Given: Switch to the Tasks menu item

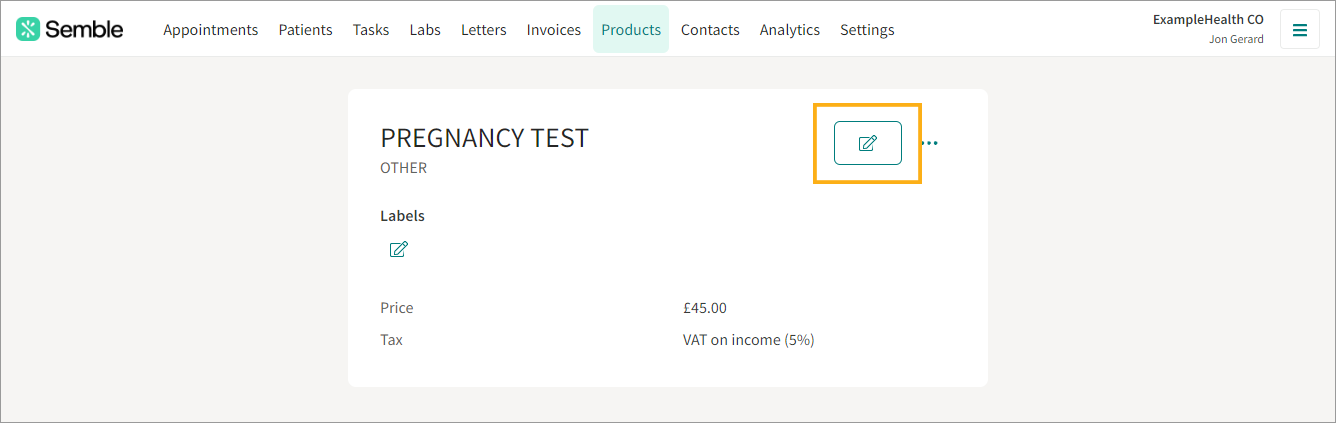Looking at the screenshot, I should point(371,30).
